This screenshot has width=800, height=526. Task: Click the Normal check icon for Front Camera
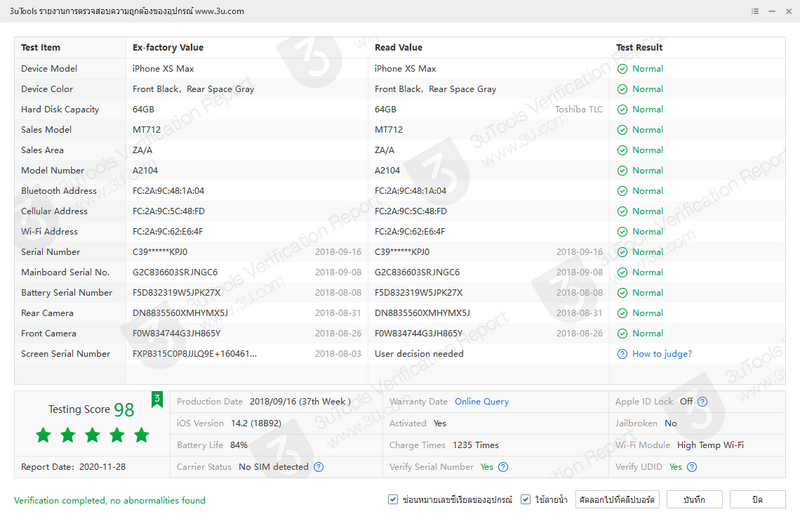tap(622, 334)
